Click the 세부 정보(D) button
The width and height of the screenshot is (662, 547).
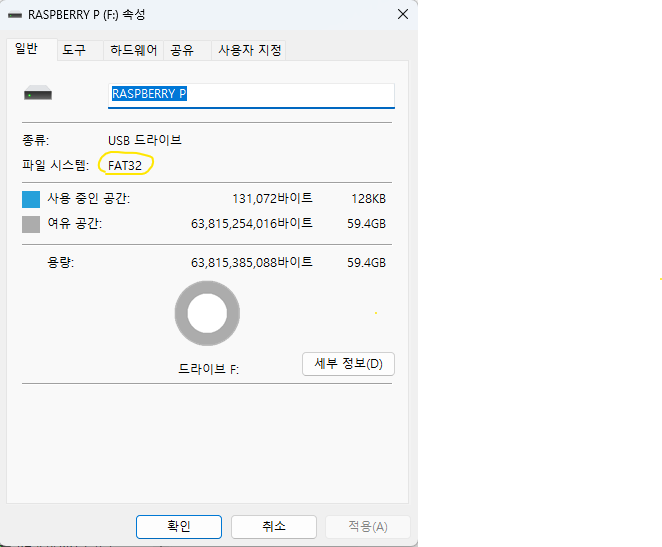click(x=348, y=364)
